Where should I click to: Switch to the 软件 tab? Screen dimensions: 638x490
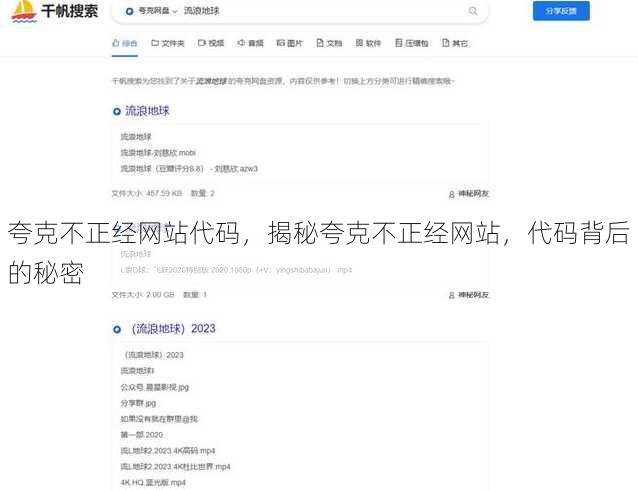[x=368, y=43]
